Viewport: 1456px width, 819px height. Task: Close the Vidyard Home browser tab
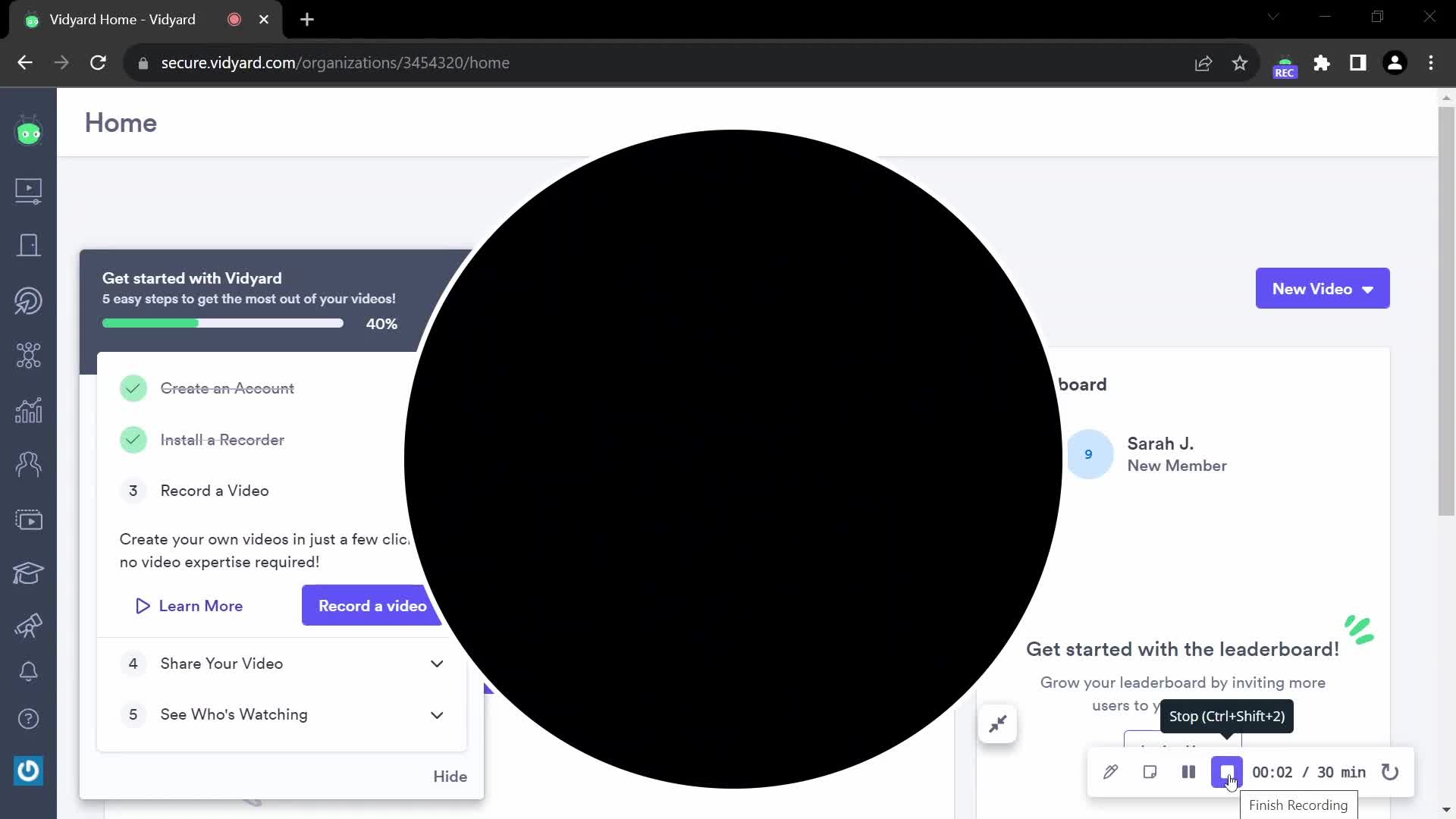(x=264, y=20)
